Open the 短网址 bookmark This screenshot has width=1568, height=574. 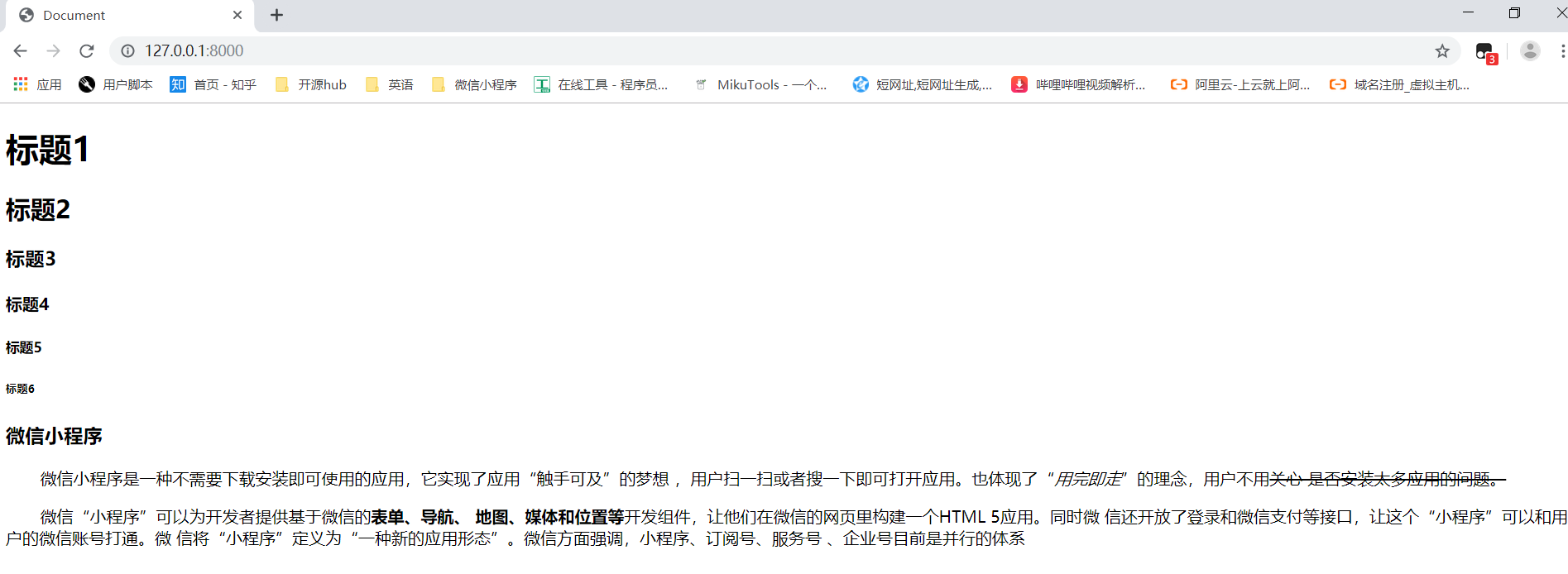point(922,84)
